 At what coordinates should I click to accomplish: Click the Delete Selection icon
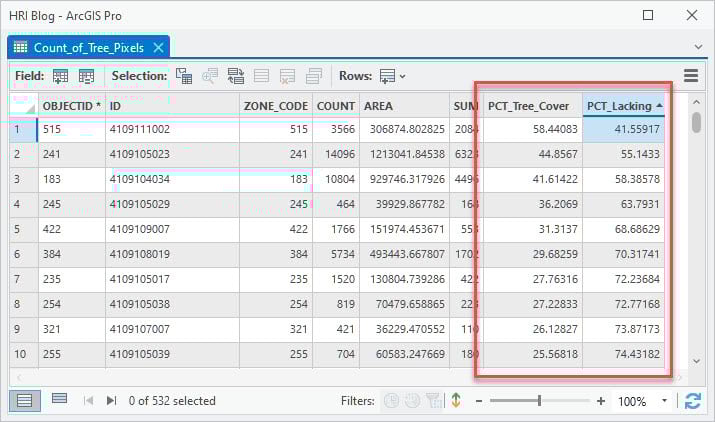(287, 76)
